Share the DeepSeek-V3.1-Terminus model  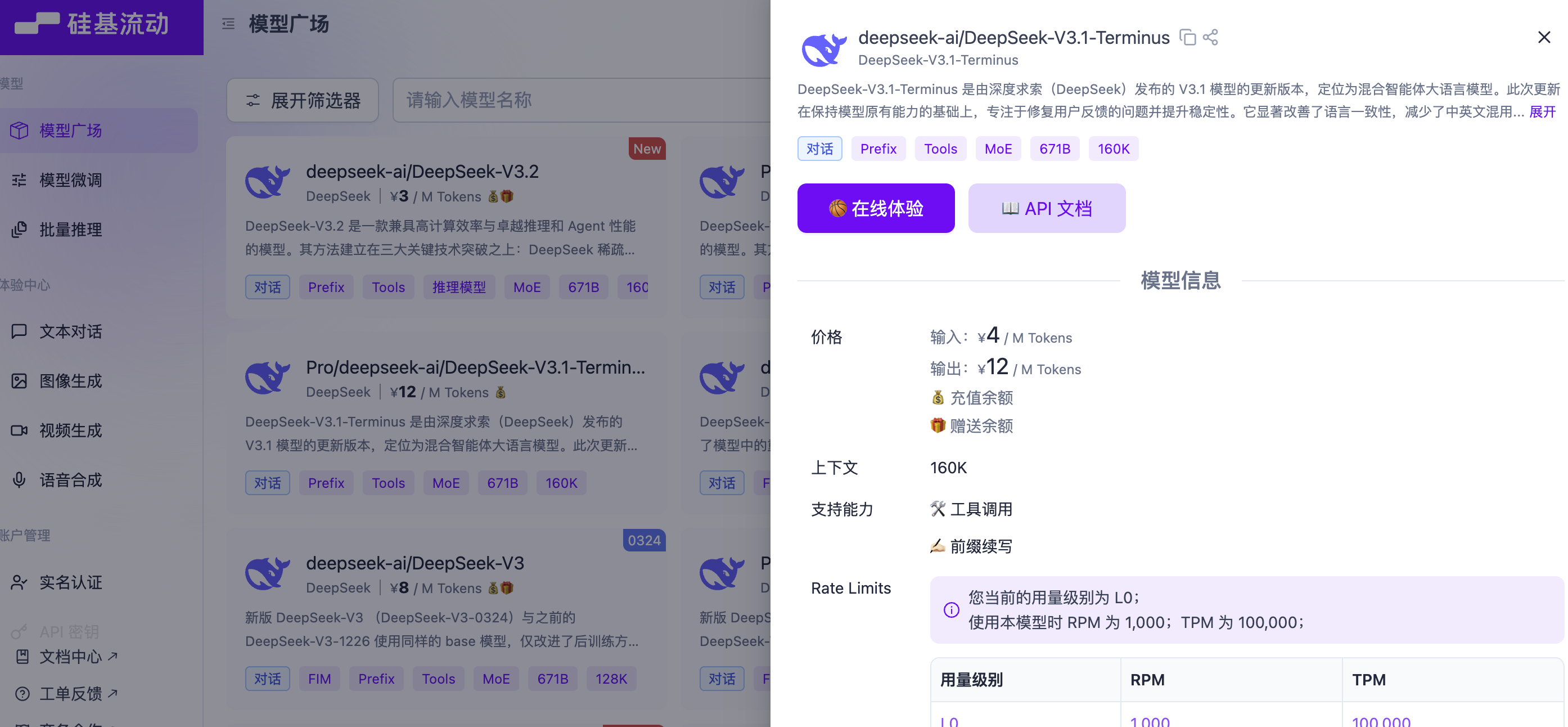pyautogui.click(x=1211, y=37)
